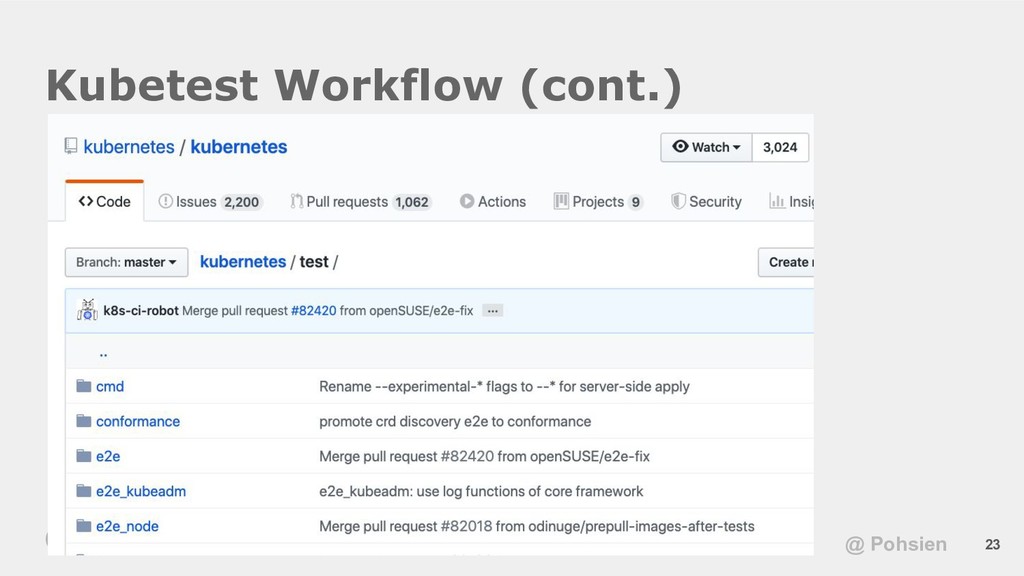
Task: Click the Insights bar graph icon
Action: click(x=776, y=201)
